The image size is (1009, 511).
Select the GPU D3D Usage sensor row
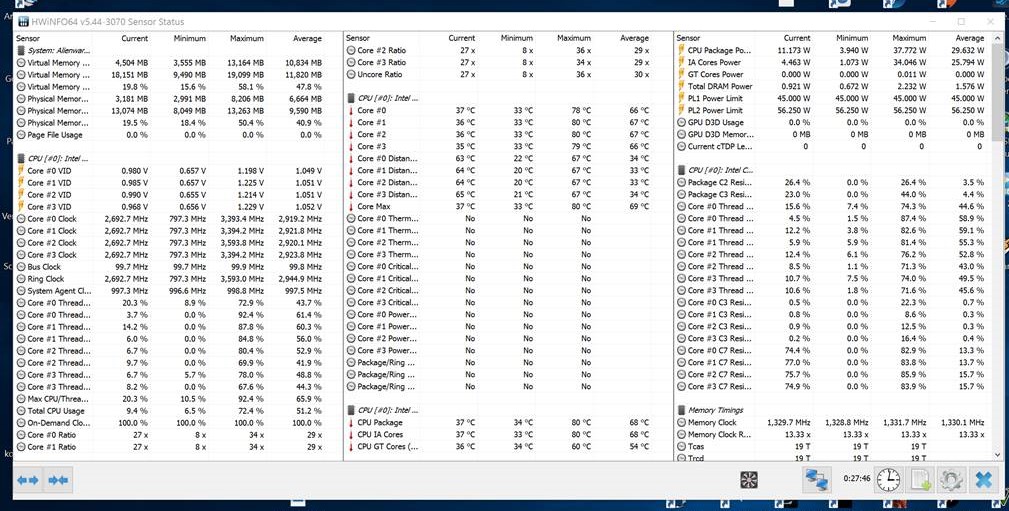[x=716, y=122]
